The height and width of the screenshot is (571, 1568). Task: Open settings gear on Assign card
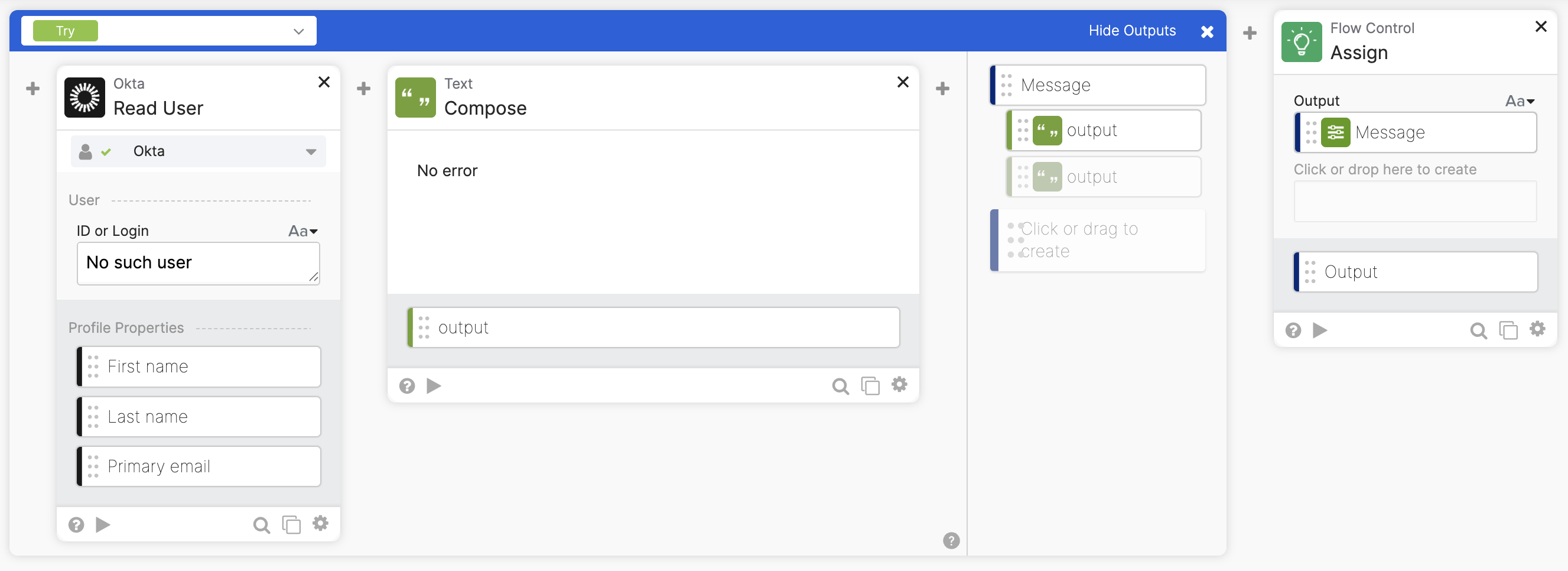pos(1537,329)
